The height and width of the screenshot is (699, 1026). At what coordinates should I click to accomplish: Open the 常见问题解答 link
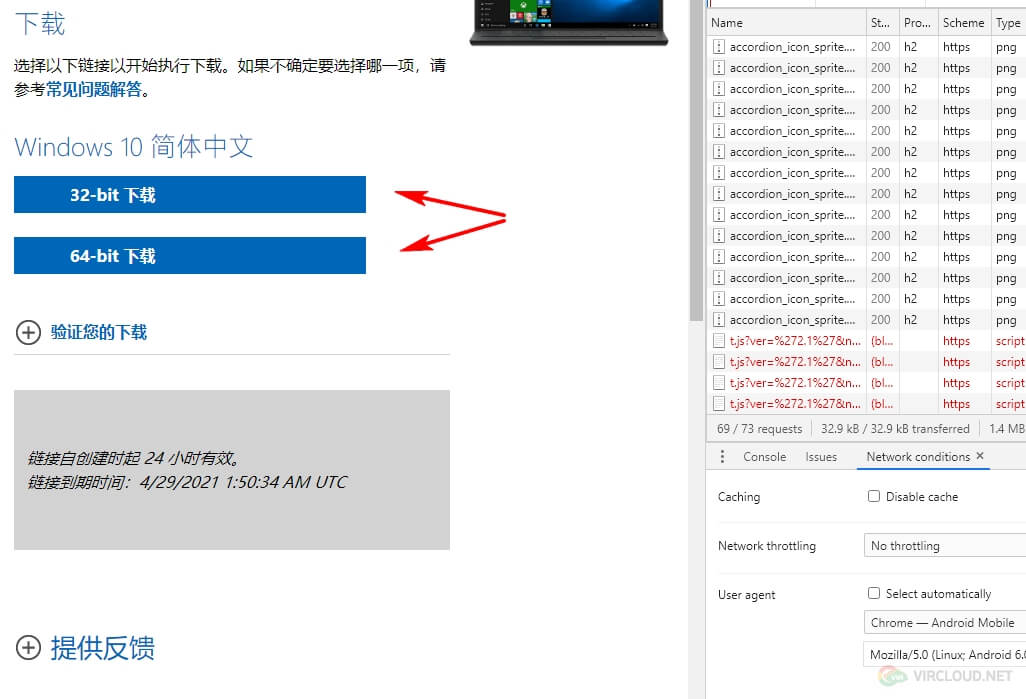[94, 89]
